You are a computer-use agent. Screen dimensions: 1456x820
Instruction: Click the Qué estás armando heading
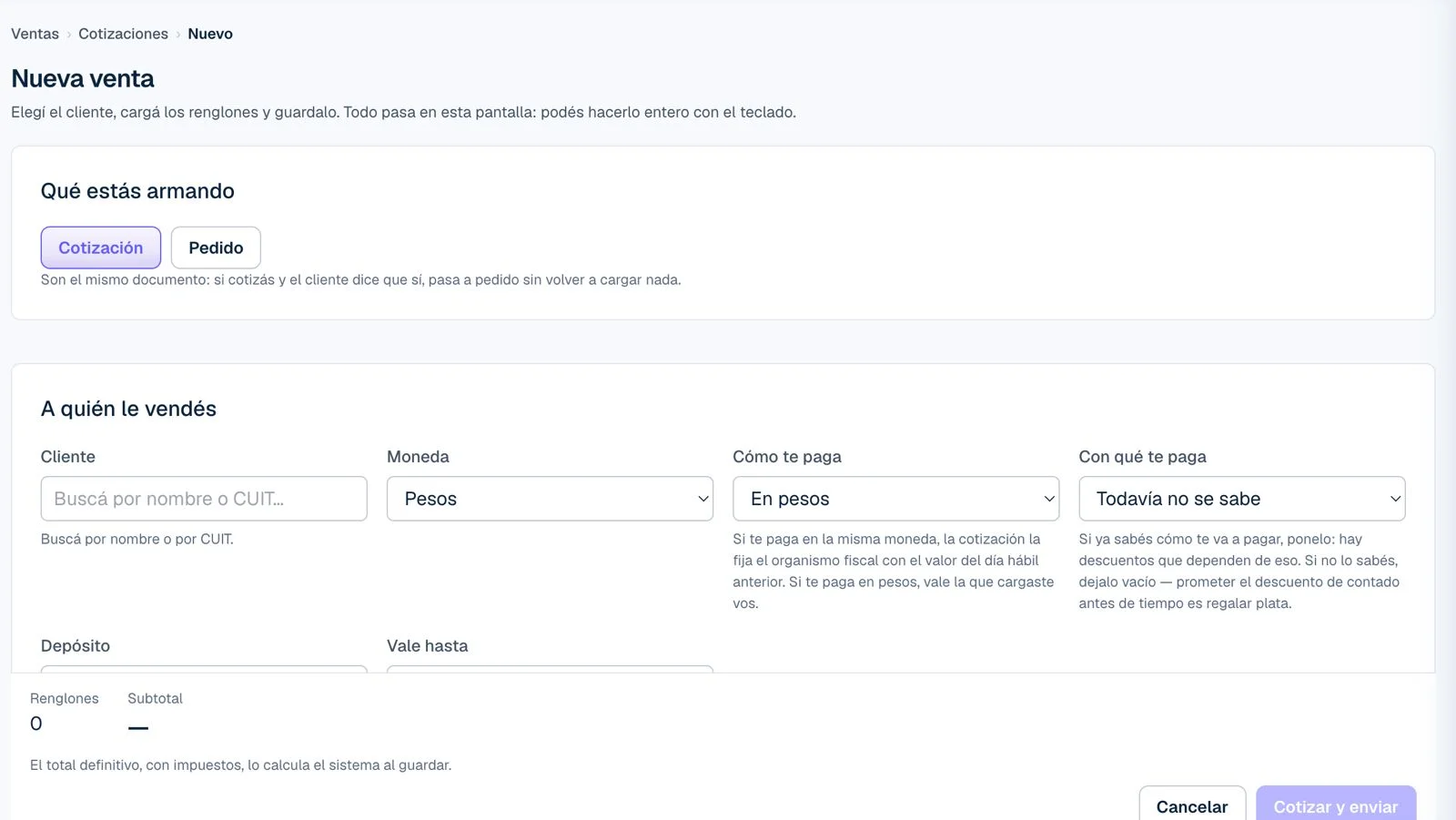coord(137,191)
